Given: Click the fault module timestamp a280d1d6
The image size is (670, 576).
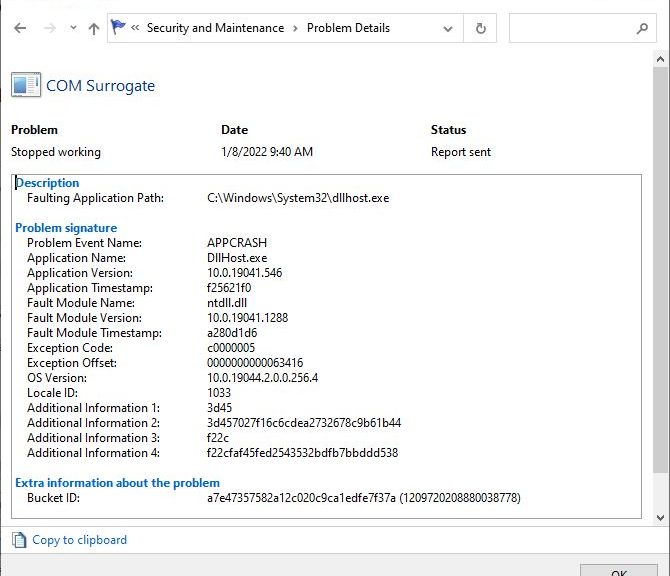Looking at the screenshot, I should (x=232, y=332).
